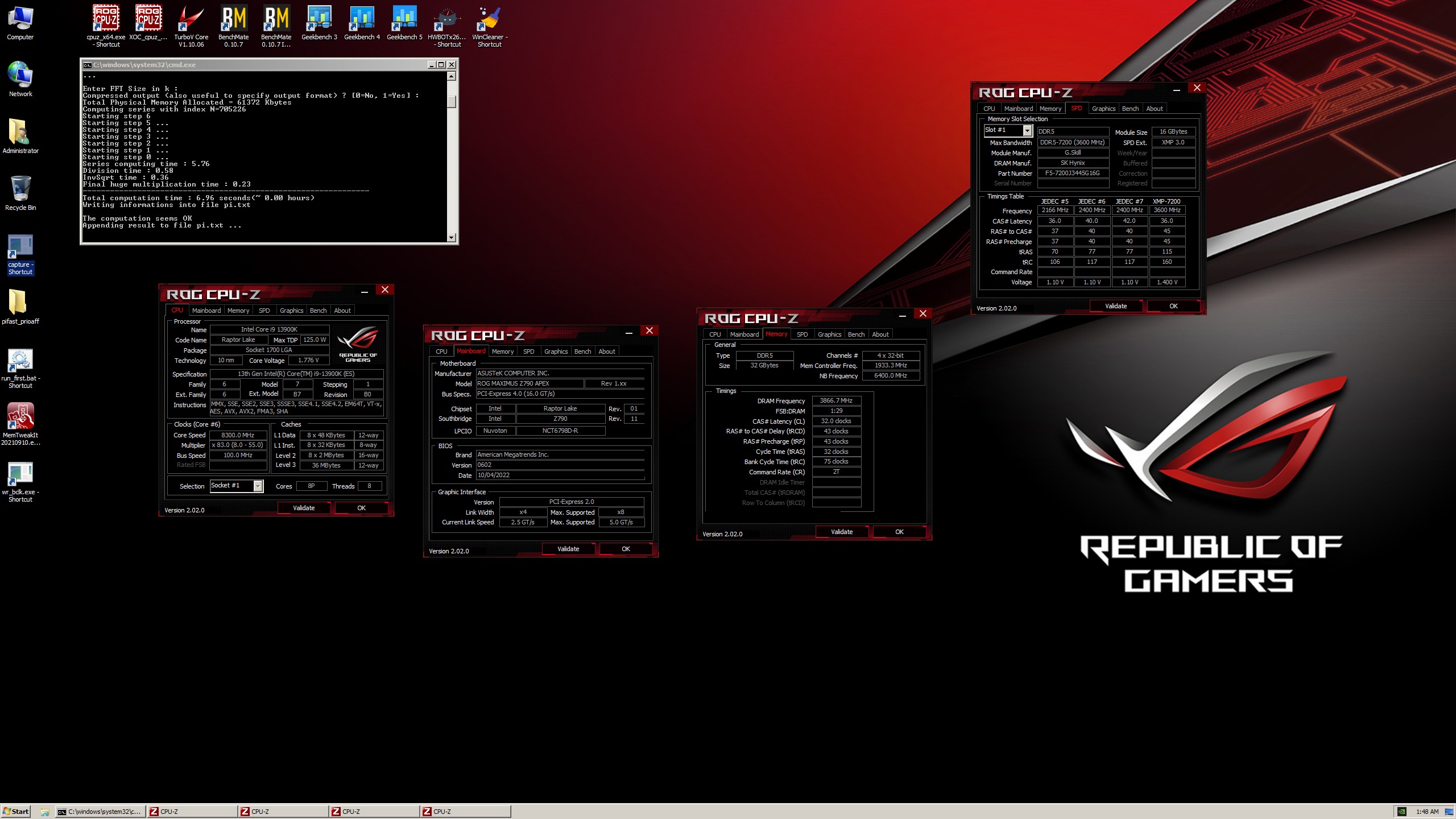This screenshot has height=819, width=1456.
Task: Click OK in the Memory window
Action: coord(899,532)
